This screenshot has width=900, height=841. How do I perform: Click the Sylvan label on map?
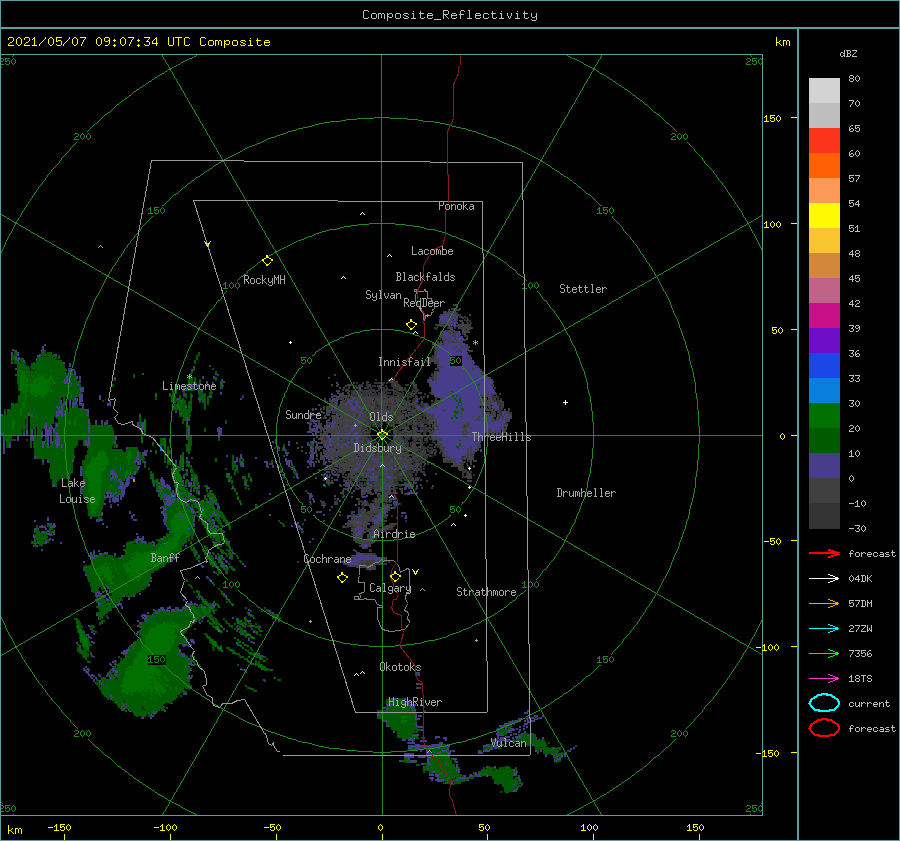click(x=383, y=295)
